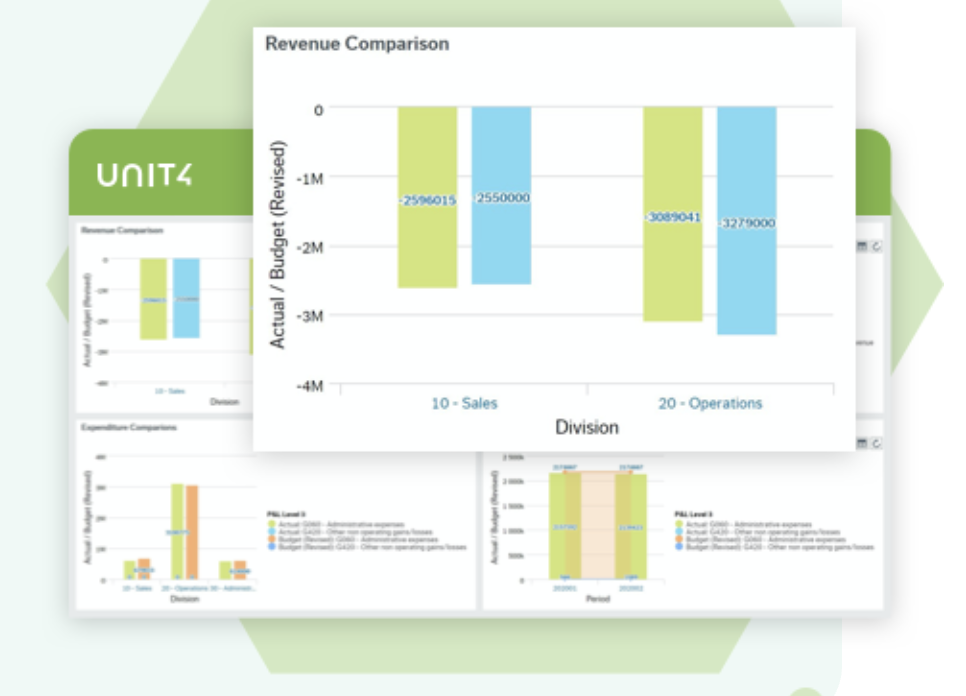Click the refresh icon on the Expenditure chart panel
Screen dimensions: 966x696
pyautogui.click(x=876, y=443)
